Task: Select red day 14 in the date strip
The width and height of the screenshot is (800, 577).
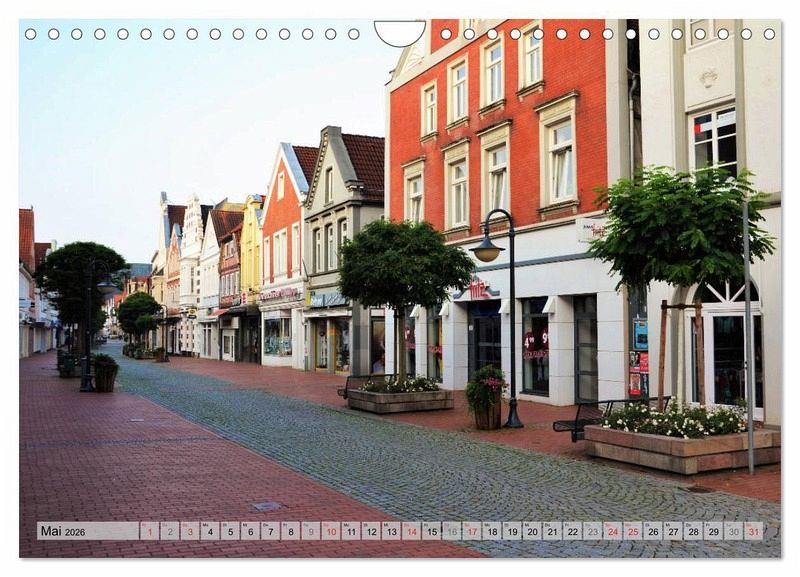Action: (411, 531)
